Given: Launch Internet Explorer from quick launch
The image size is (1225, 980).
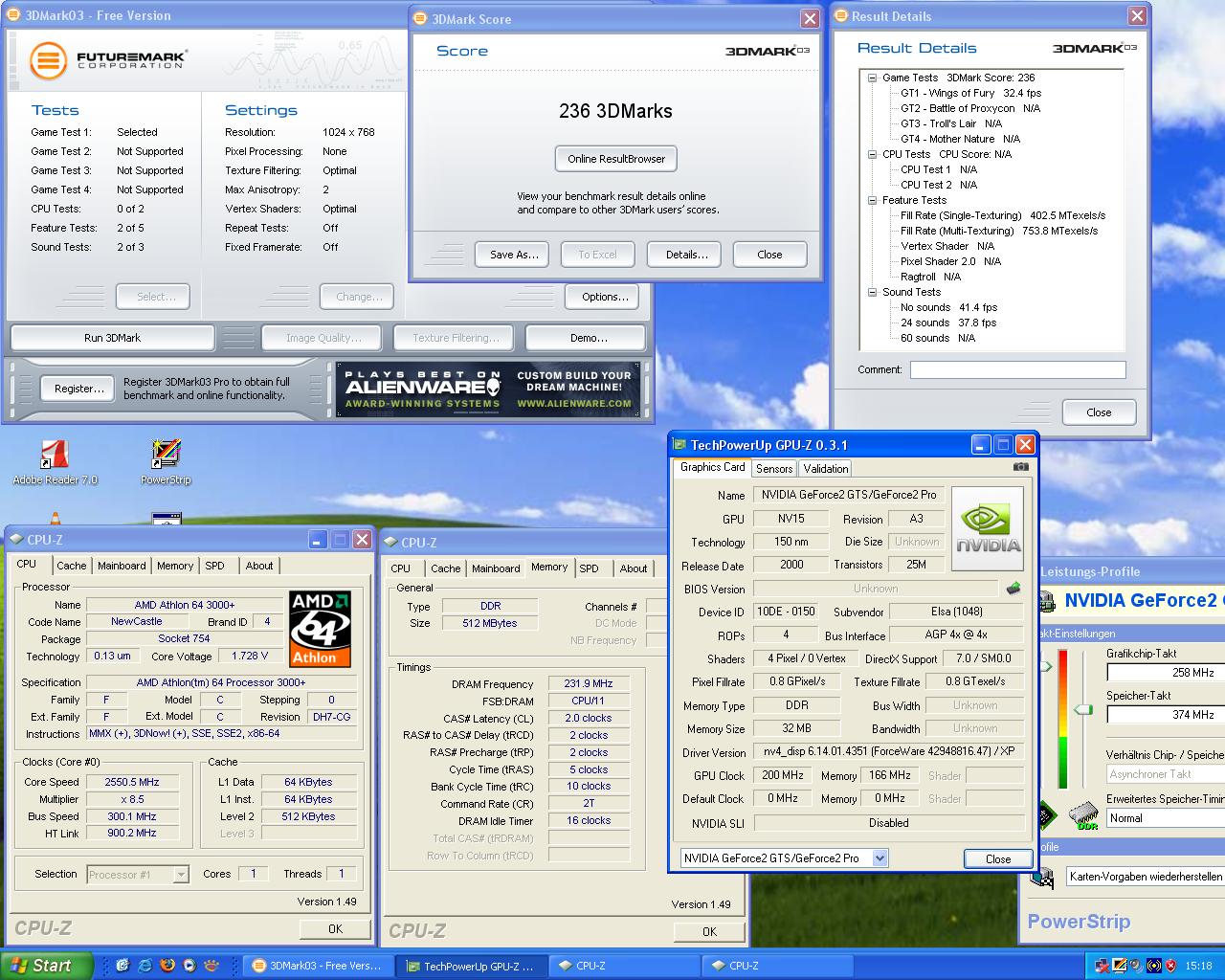Looking at the screenshot, I should (145, 966).
